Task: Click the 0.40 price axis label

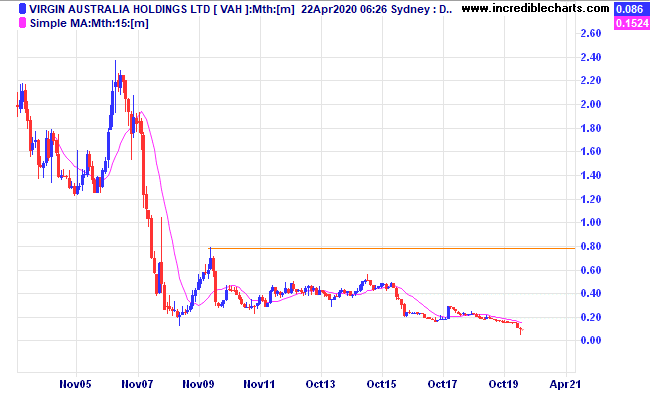Action: [591, 293]
